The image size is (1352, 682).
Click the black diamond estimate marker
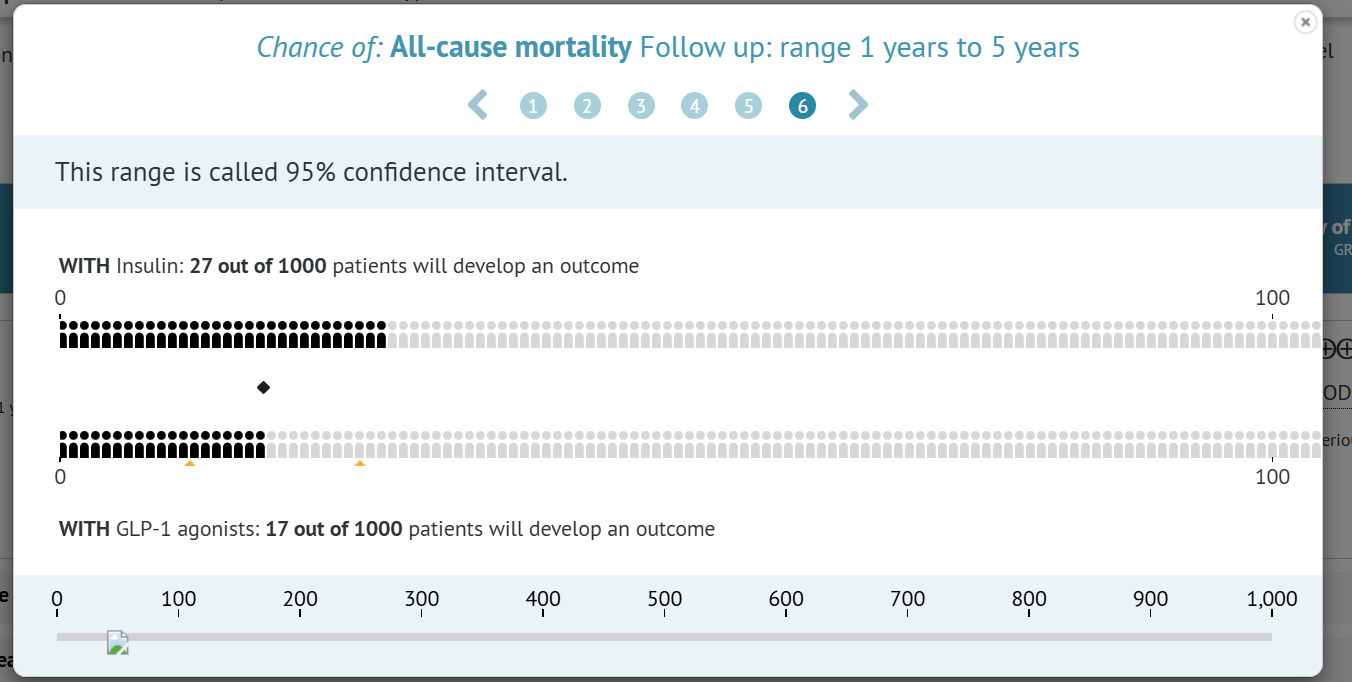tap(263, 387)
